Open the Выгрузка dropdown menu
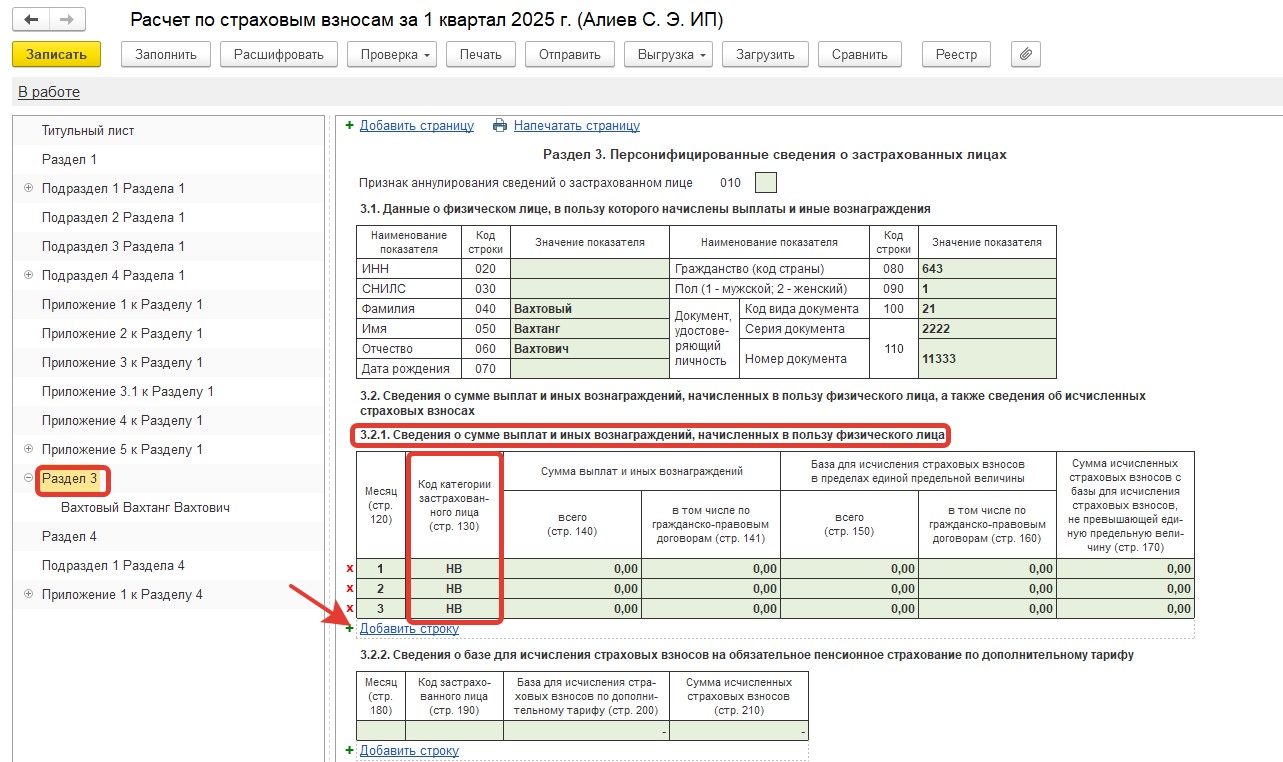Viewport: 1283px width, 762px height. tap(668, 55)
